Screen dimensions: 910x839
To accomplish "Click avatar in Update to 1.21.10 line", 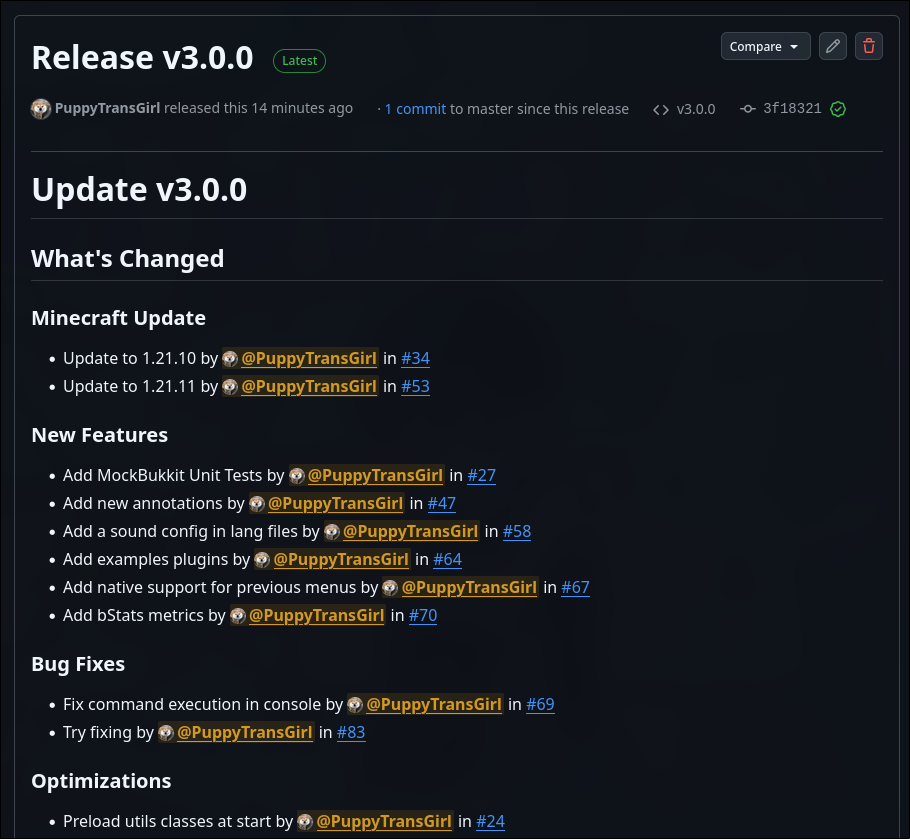I will point(230,359).
